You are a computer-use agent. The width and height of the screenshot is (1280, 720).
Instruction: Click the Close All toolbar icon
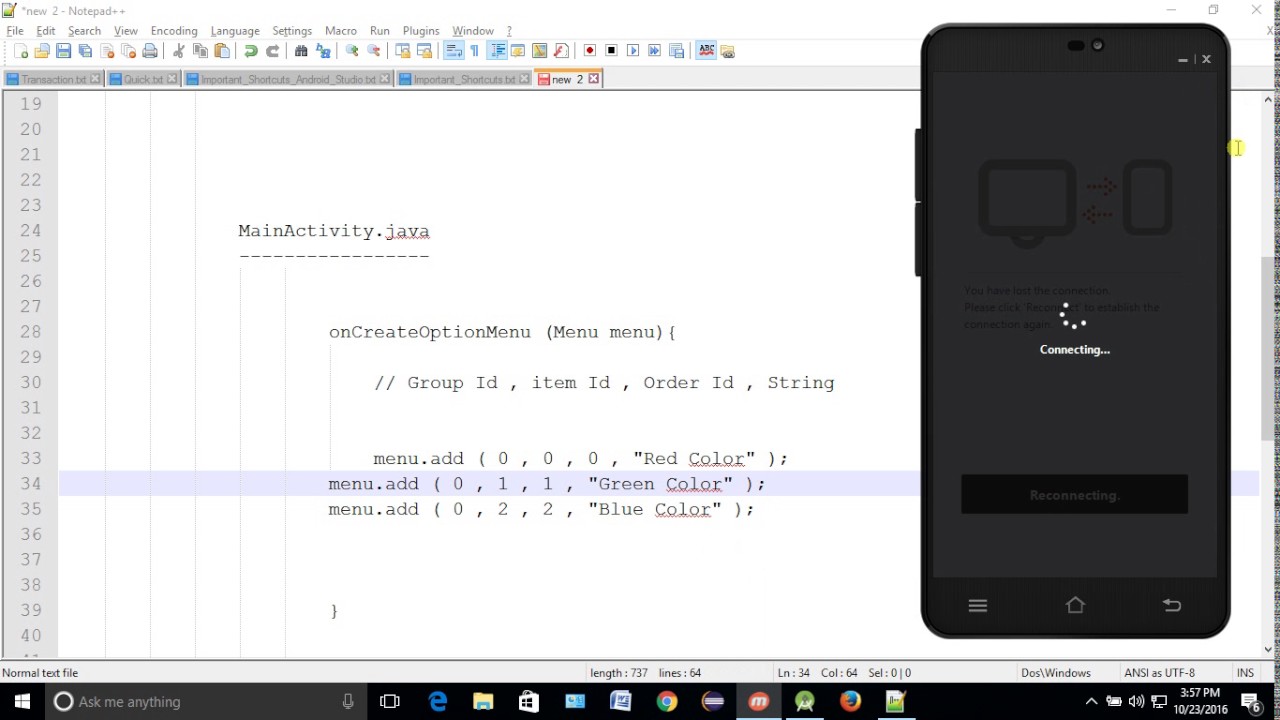(x=128, y=51)
